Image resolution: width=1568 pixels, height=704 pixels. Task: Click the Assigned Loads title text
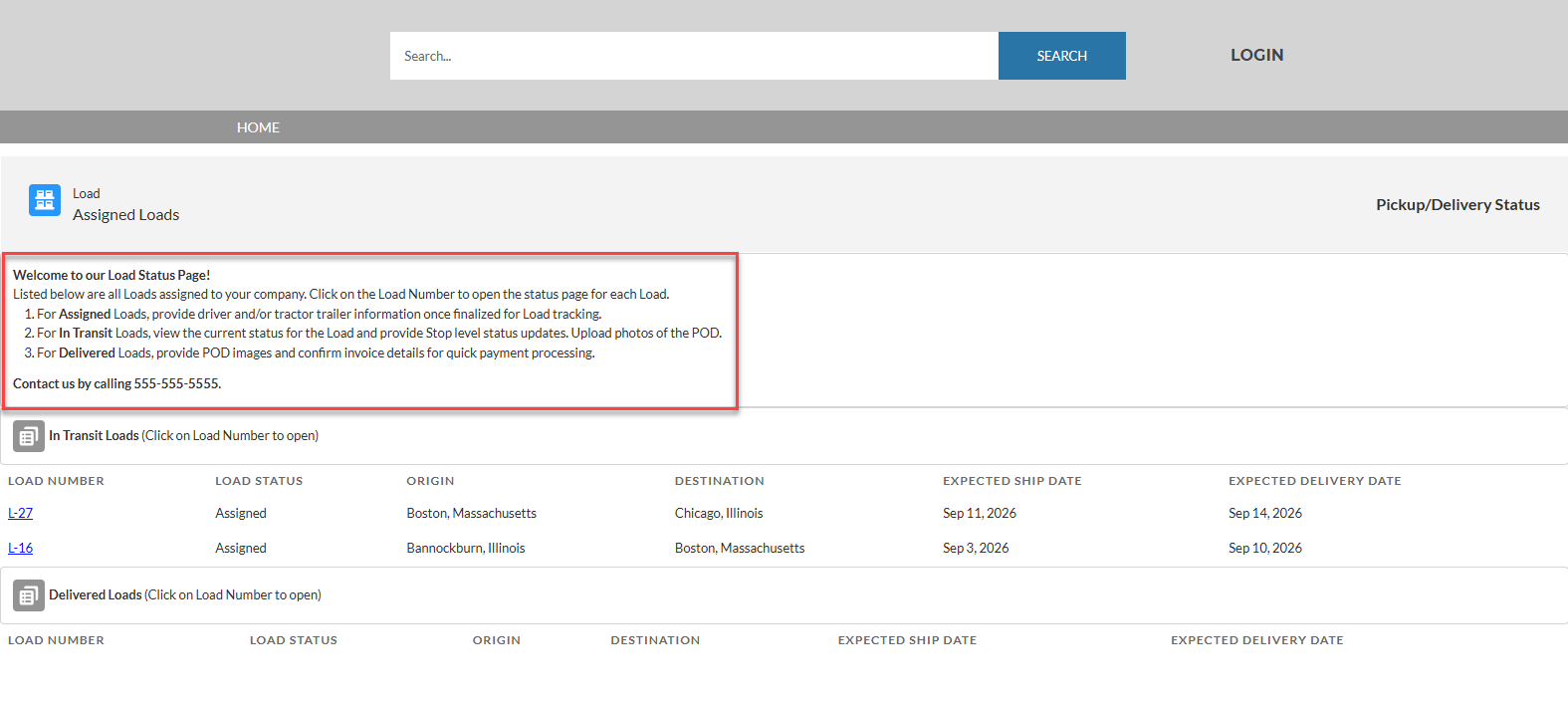[x=125, y=215]
